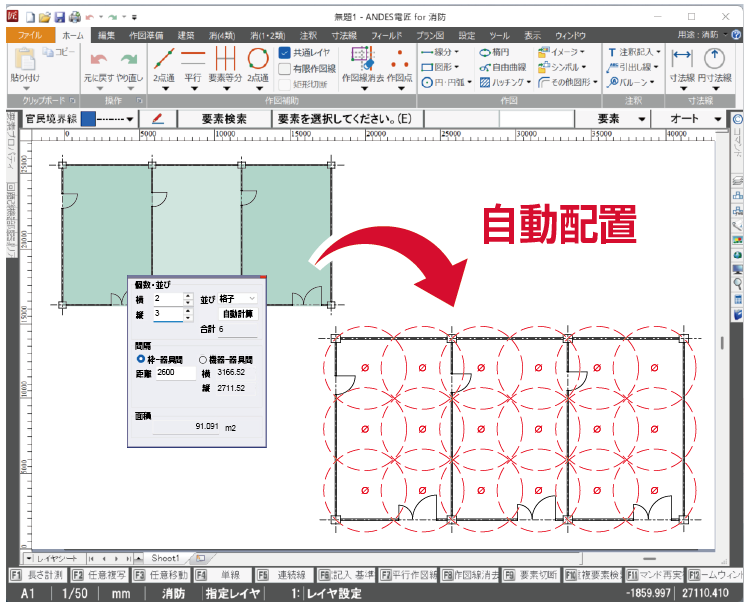Open the command panel icon at right sidebar top

pos(738,119)
